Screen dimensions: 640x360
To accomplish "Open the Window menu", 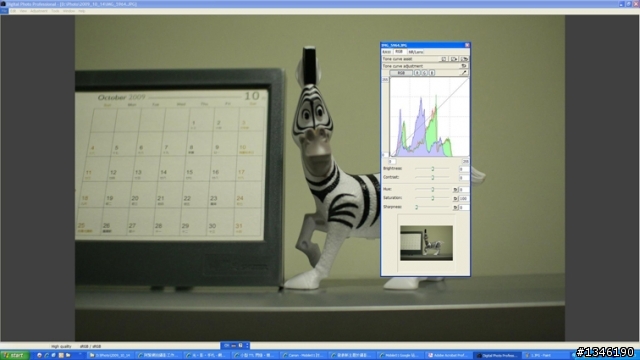I will point(69,11).
